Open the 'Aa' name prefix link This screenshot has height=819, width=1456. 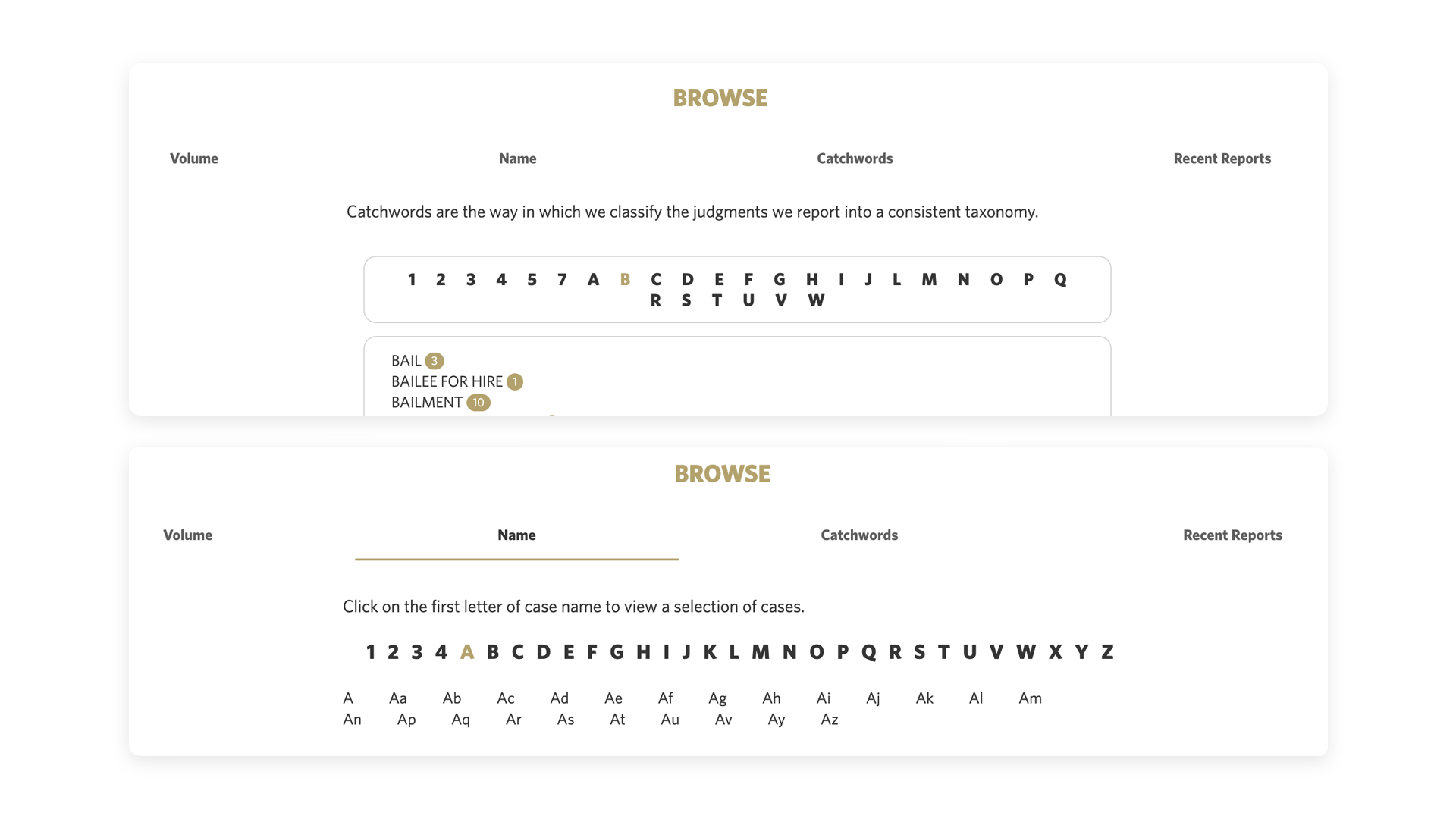point(398,698)
